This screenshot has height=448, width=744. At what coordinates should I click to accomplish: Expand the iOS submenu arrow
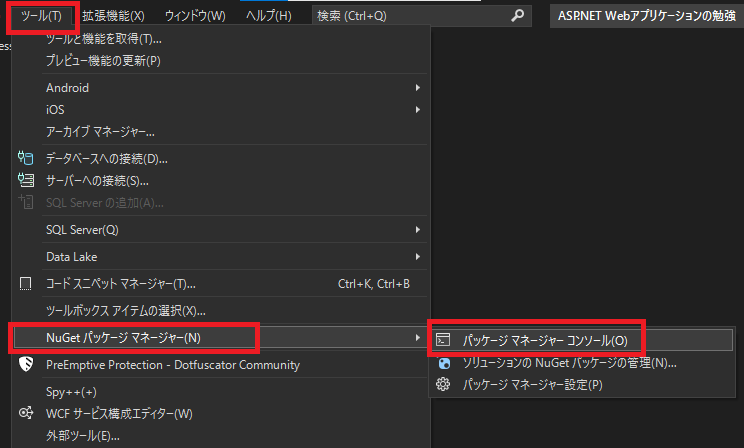tap(418, 110)
